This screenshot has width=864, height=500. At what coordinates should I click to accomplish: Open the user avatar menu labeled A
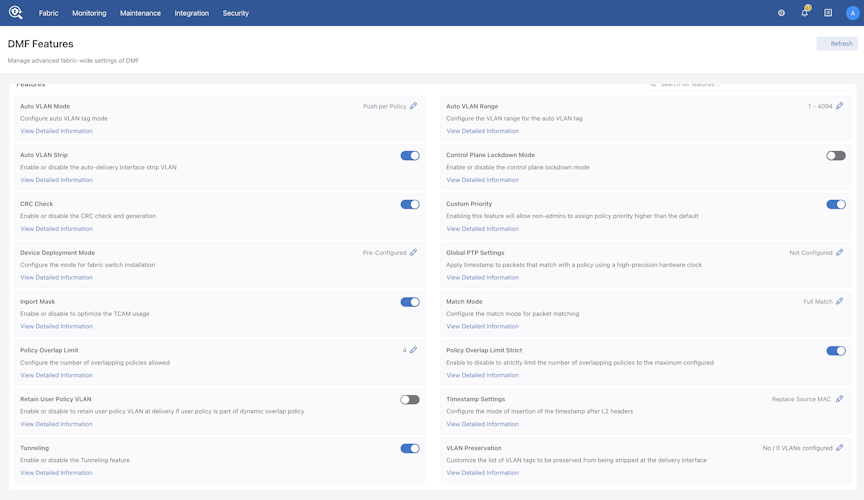[x=852, y=13]
